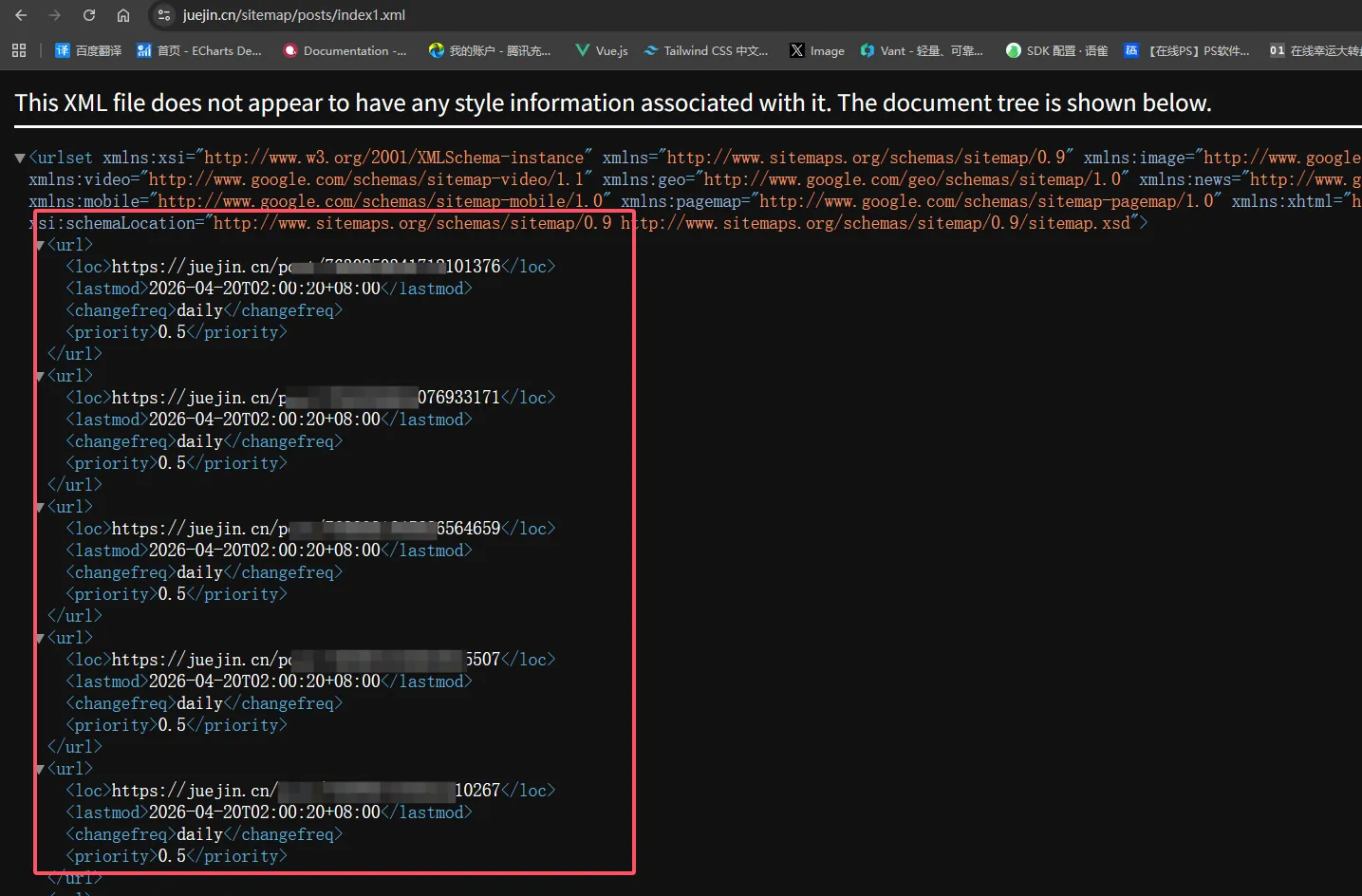Click the xmlns:video attribute line
This screenshot has height=896, width=1362.
[695, 179]
